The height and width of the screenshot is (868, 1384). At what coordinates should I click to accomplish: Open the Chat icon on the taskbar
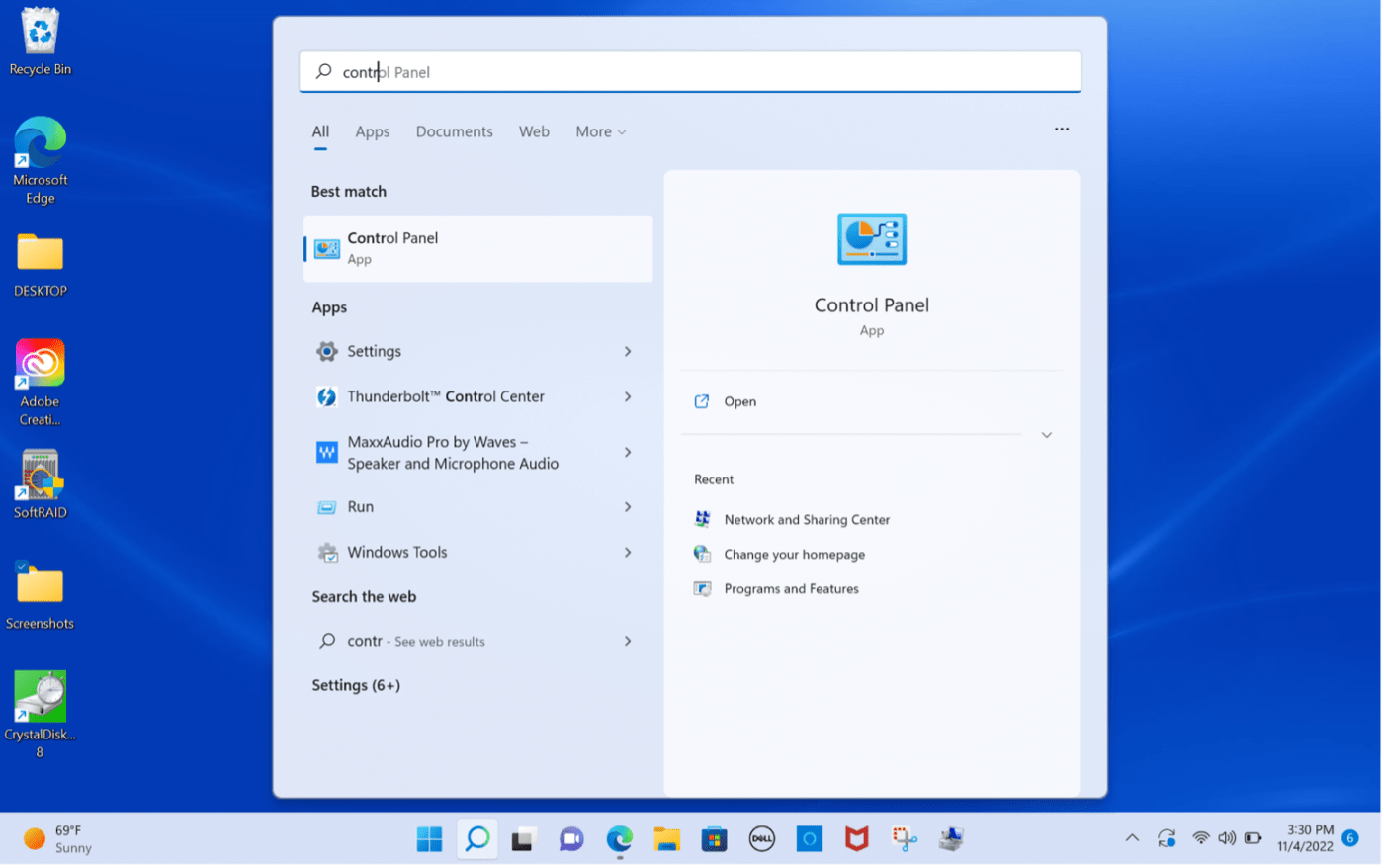571,840
